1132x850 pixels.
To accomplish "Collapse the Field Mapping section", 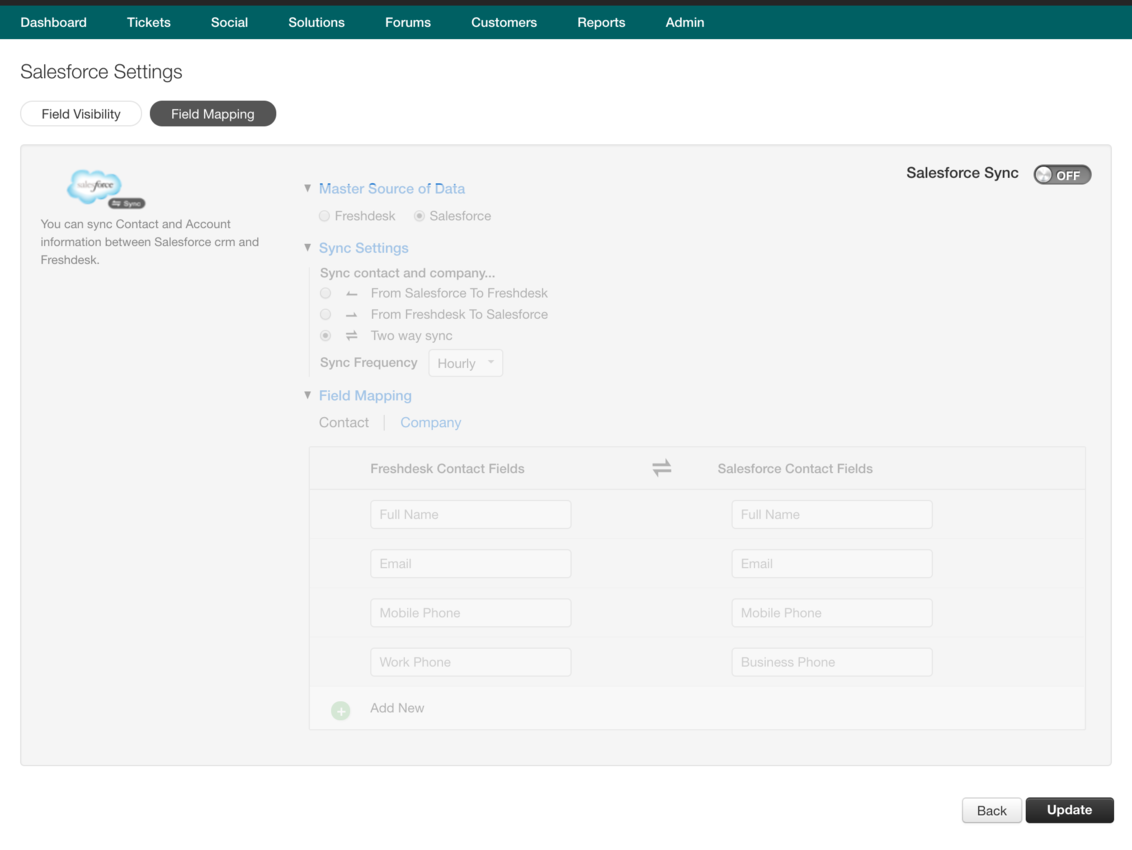I will tap(308, 395).
